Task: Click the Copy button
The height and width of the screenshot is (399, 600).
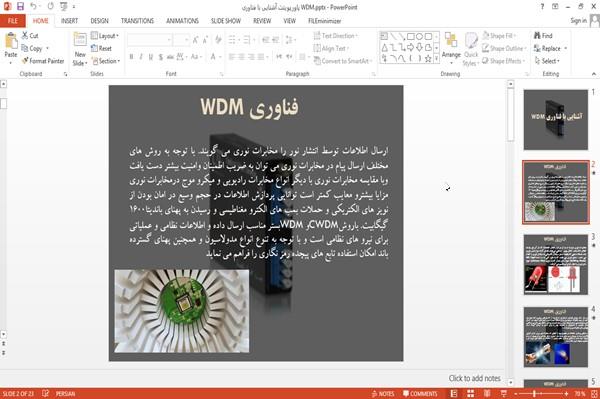Action: (32, 48)
